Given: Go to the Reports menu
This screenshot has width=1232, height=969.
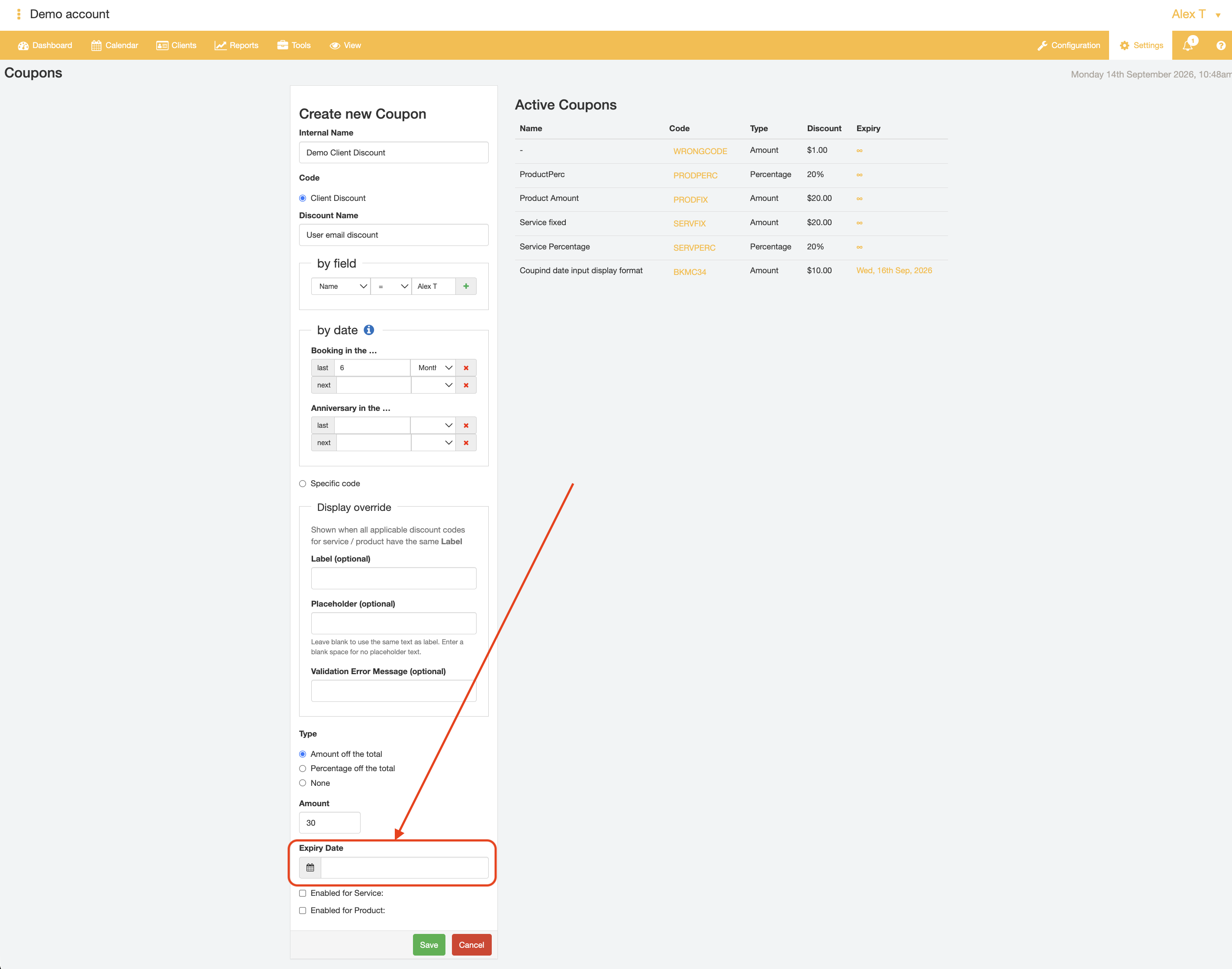Looking at the screenshot, I should pyautogui.click(x=236, y=45).
